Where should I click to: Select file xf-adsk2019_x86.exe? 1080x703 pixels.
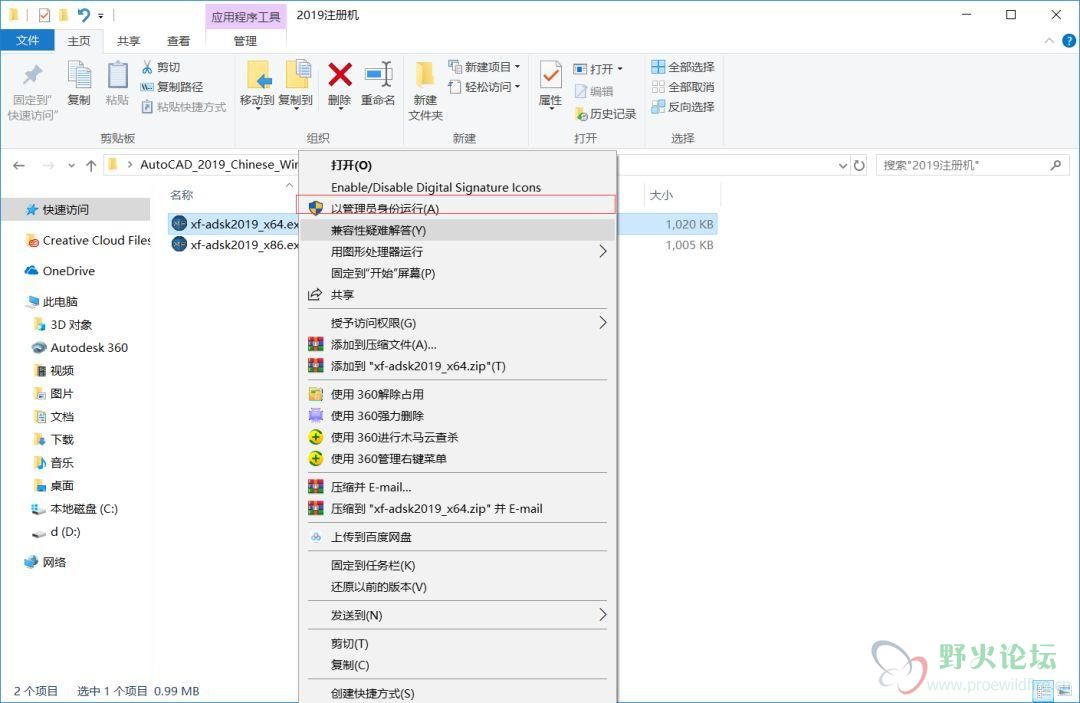[x=234, y=245]
